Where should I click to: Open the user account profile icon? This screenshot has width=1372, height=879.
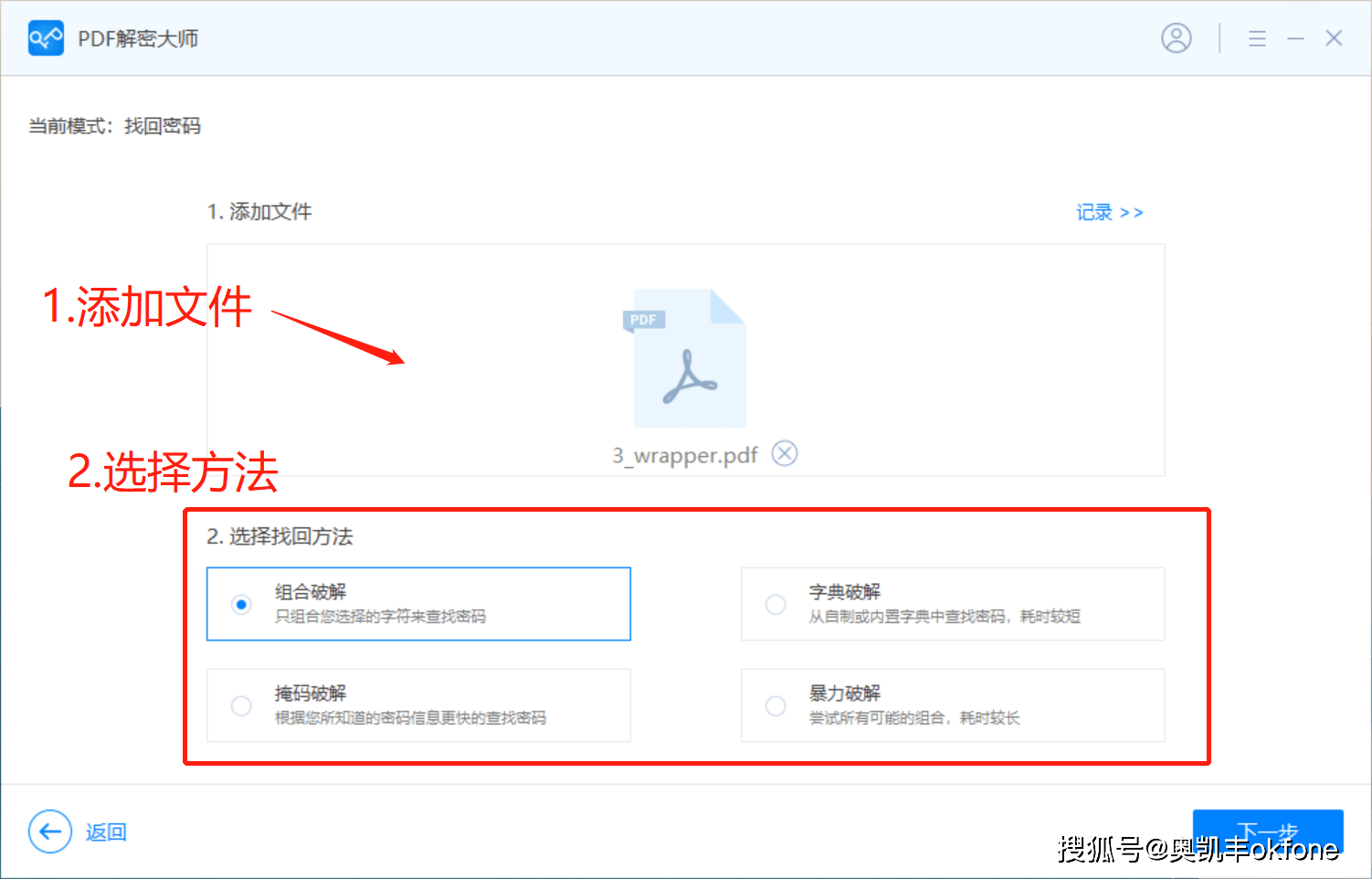click(1176, 38)
